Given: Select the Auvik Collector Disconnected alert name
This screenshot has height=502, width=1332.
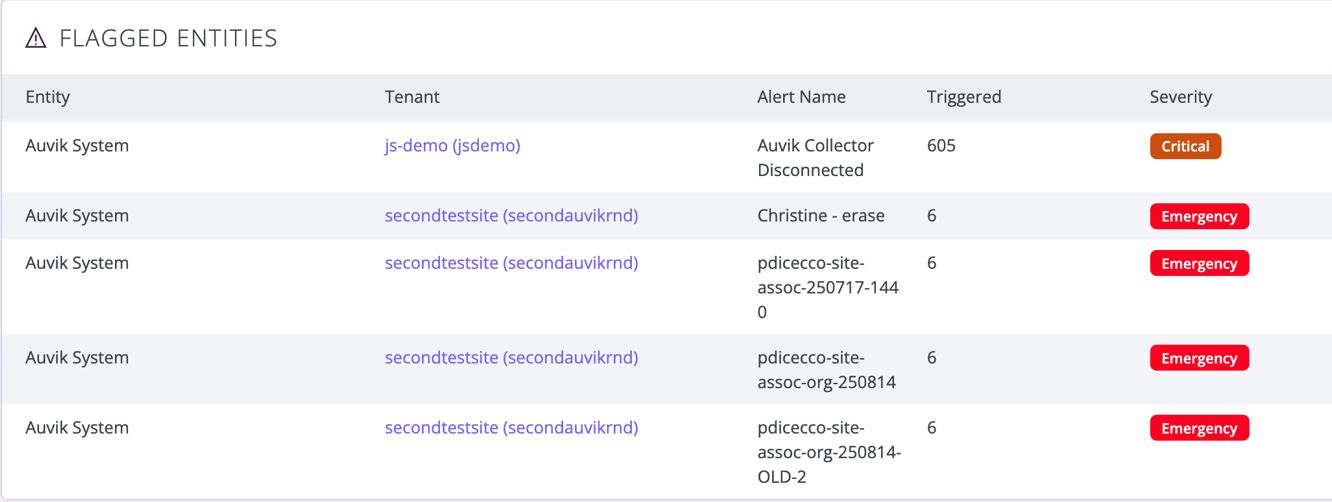Looking at the screenshot, I should tap(816, 158).
